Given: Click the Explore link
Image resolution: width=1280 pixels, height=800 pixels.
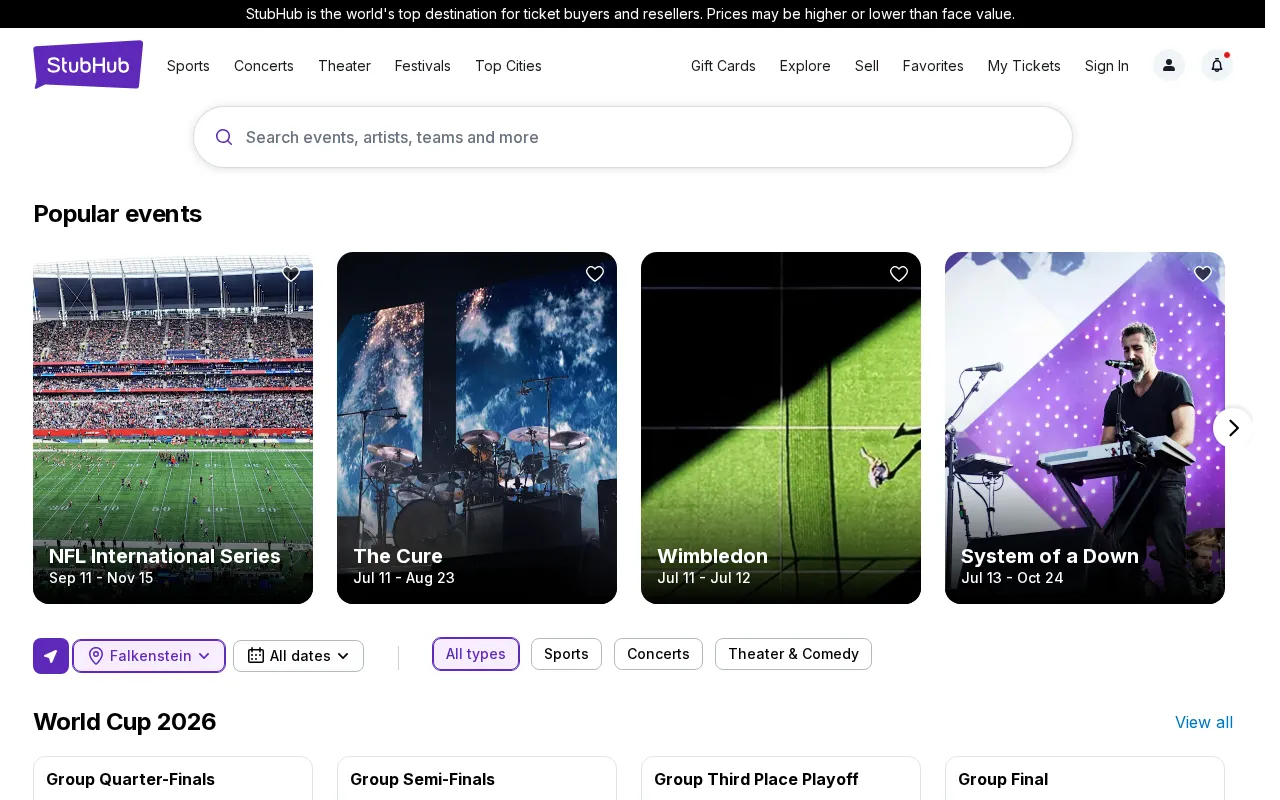Looking at the screenshot, I should click(x=805, y=66).
